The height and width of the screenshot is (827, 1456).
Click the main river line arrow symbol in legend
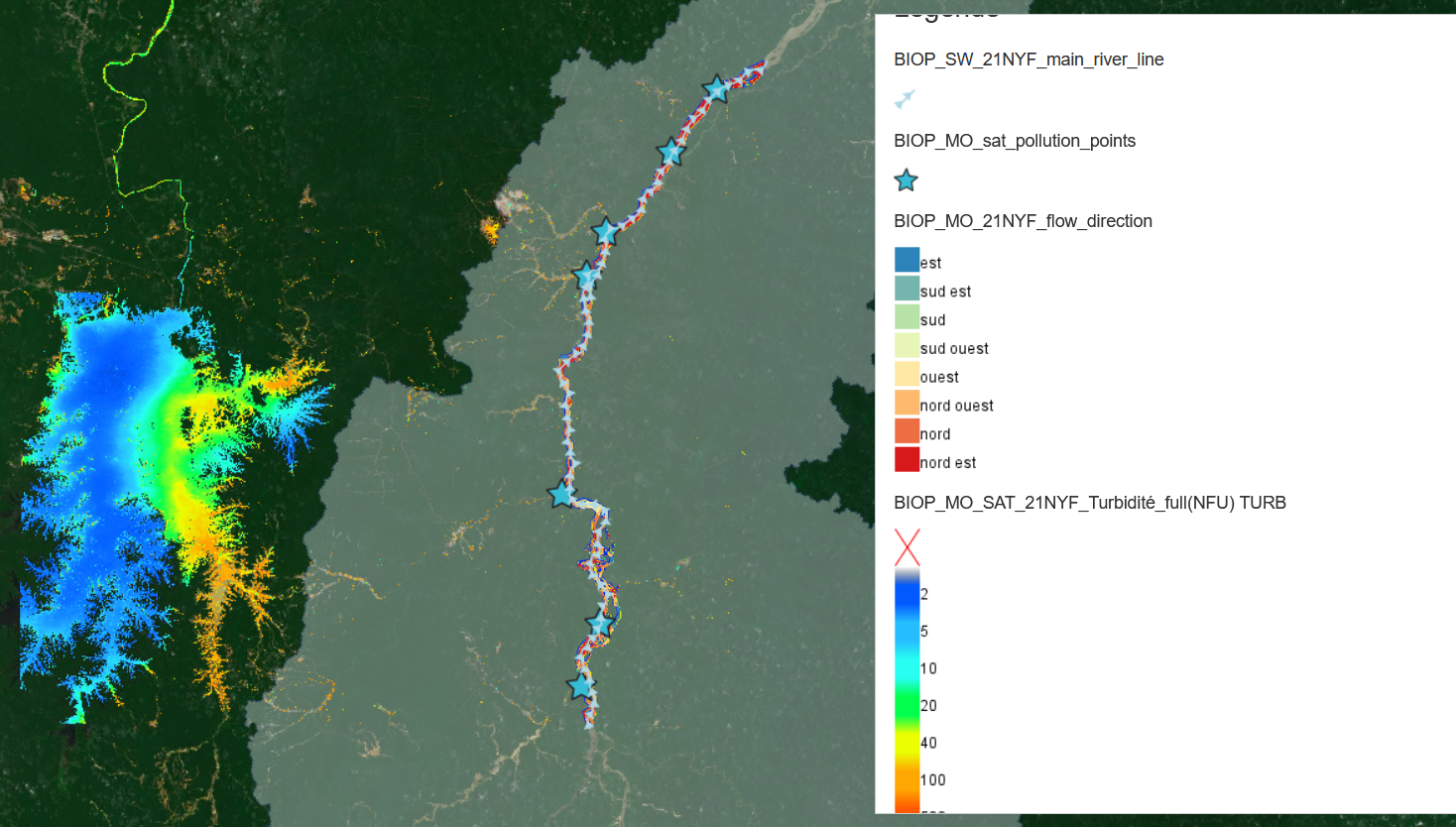point(905,99)
